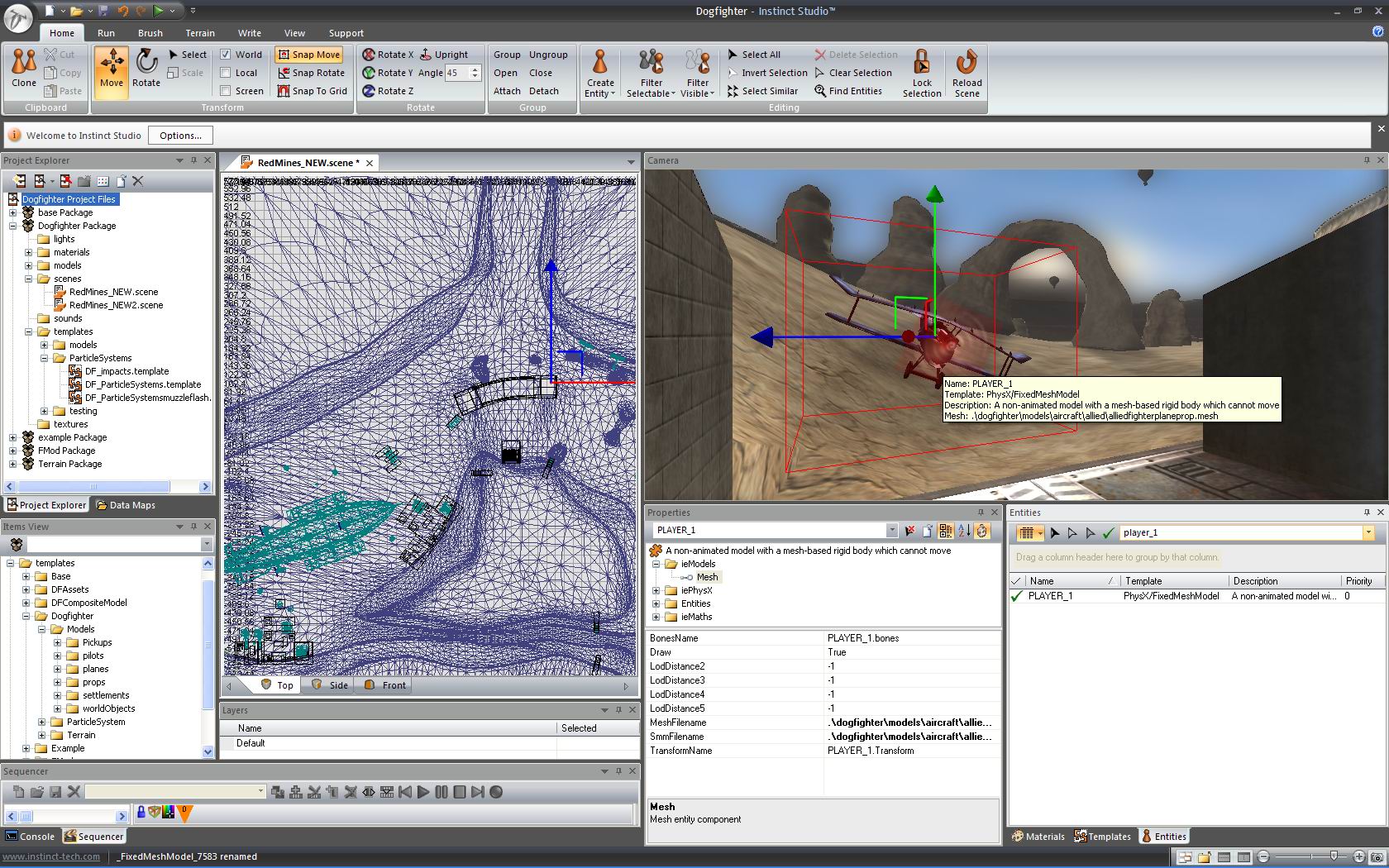
Task: Select the Rotate transform tool
Action: [146, 68]
